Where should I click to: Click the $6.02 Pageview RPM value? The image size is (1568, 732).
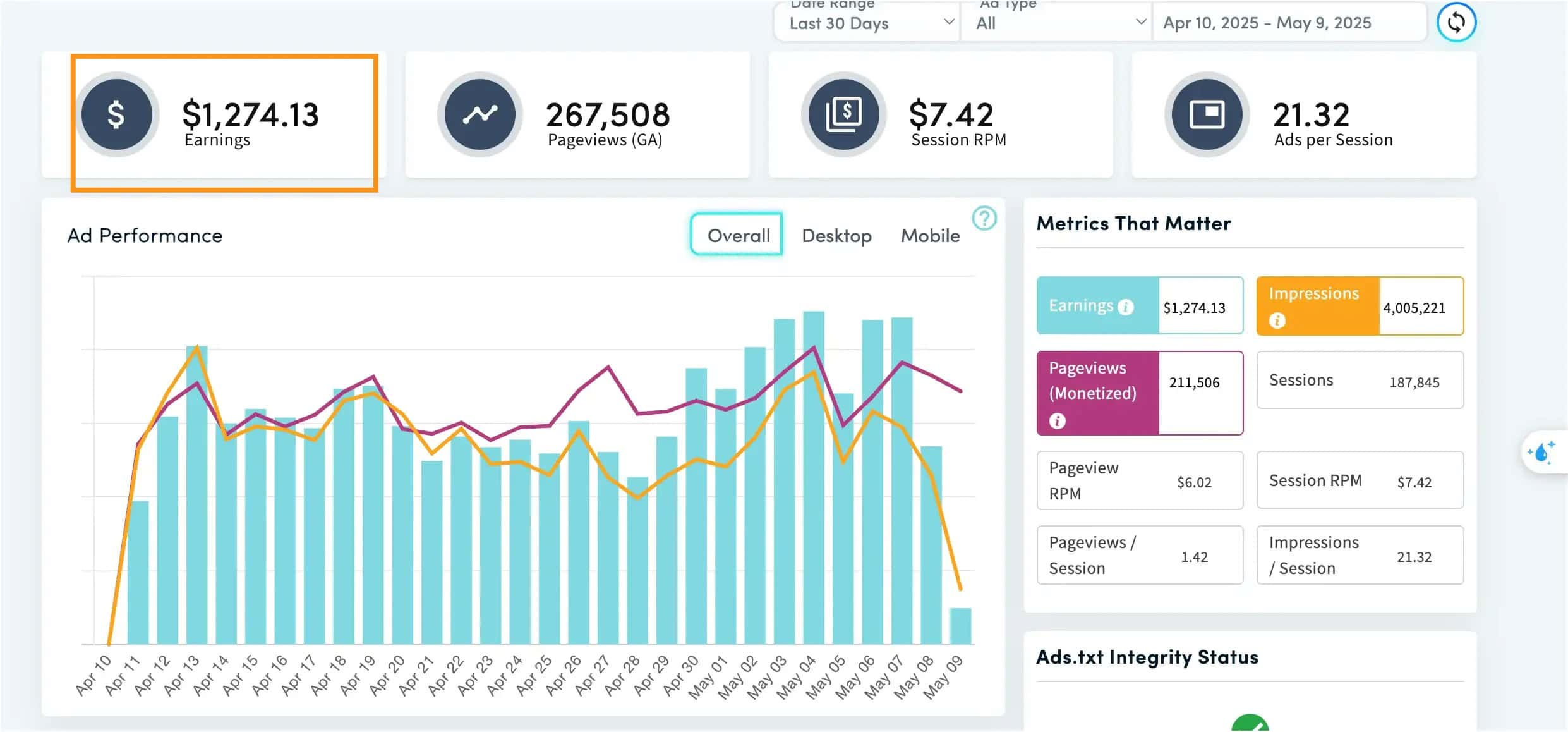pos(1194,482)
